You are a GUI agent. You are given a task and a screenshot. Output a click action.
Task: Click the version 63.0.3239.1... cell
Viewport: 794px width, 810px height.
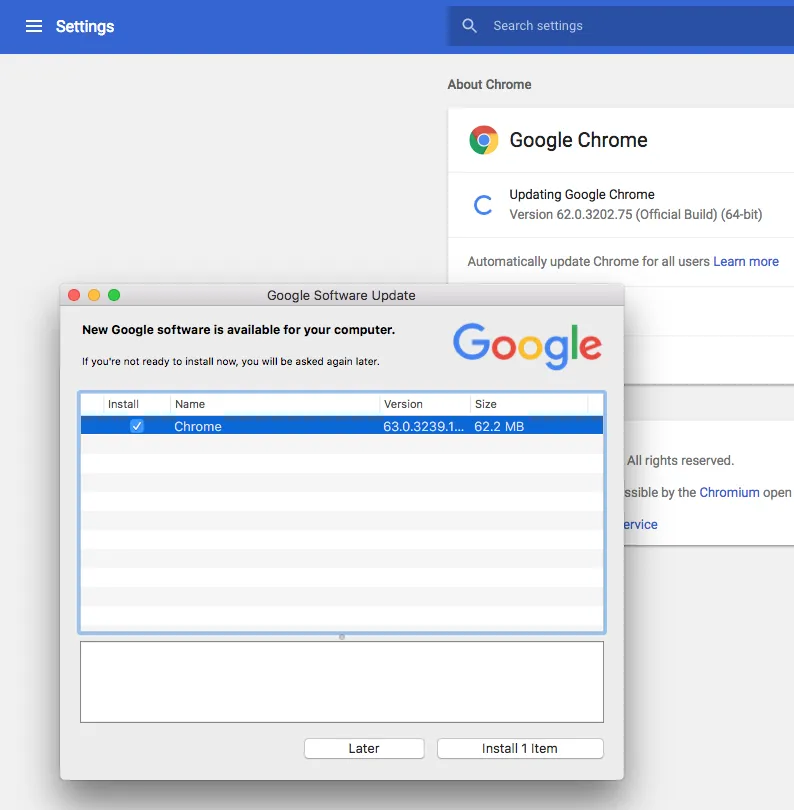click(x=423, y=426)
